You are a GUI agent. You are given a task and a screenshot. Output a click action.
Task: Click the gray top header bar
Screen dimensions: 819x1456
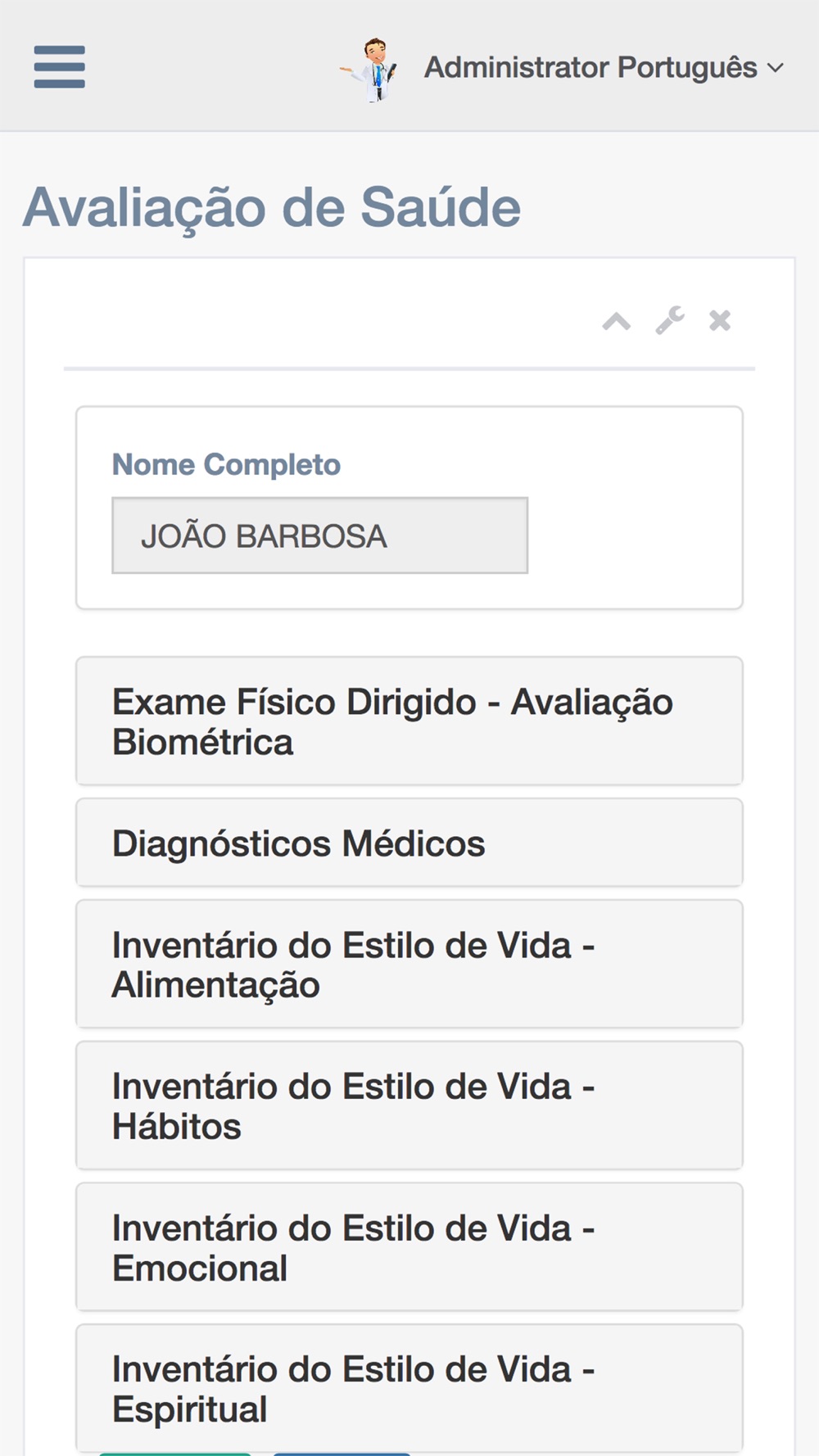coord(205,66)
